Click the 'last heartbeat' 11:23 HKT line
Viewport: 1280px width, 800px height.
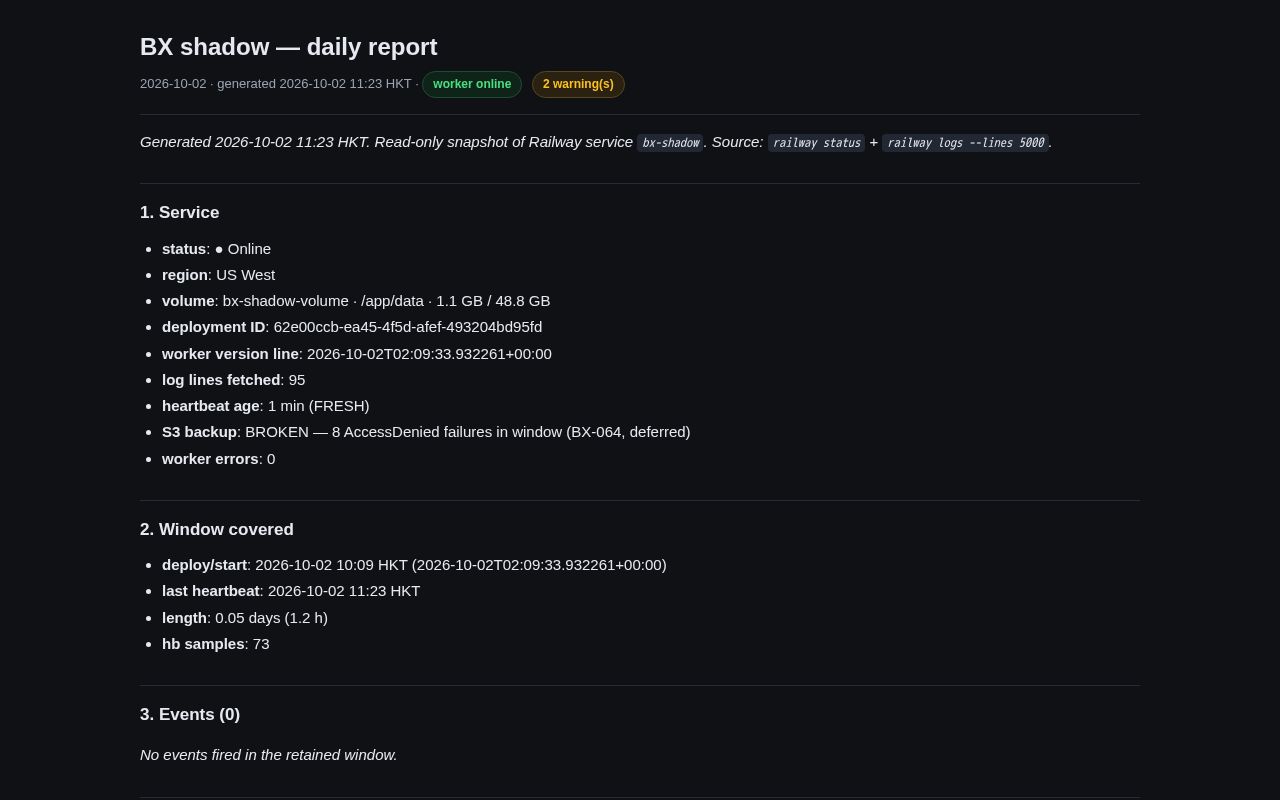click(291, 591)
